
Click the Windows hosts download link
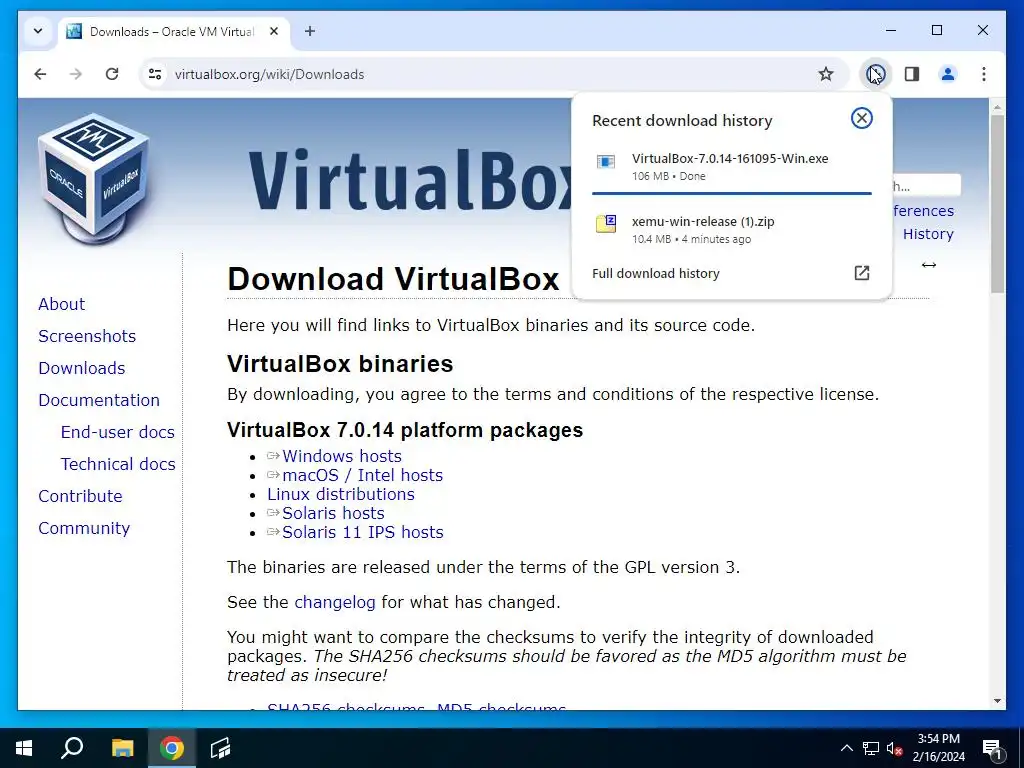(x=342, y=456)
